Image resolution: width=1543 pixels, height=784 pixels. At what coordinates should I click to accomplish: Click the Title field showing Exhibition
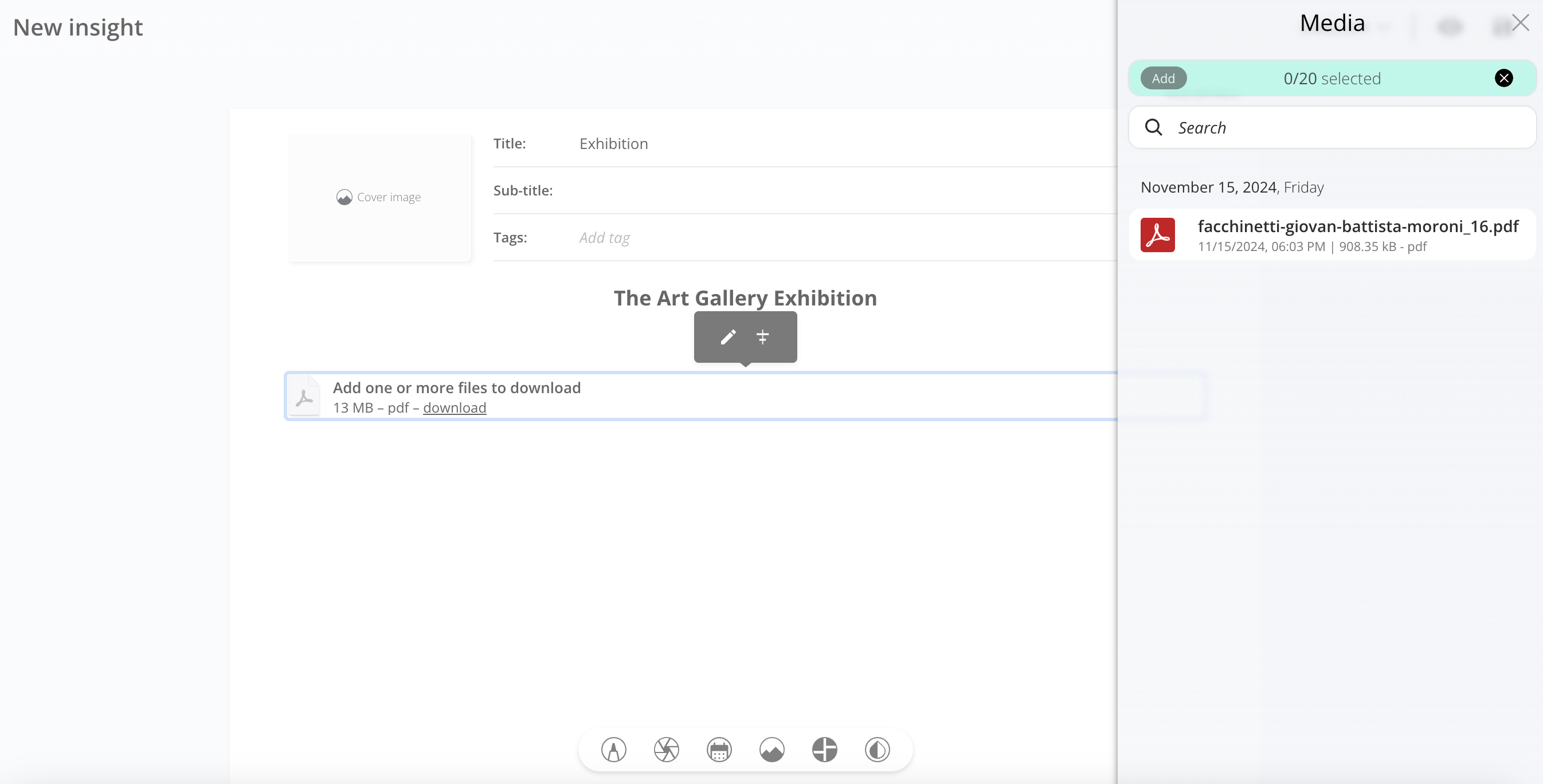coord(847,144)
